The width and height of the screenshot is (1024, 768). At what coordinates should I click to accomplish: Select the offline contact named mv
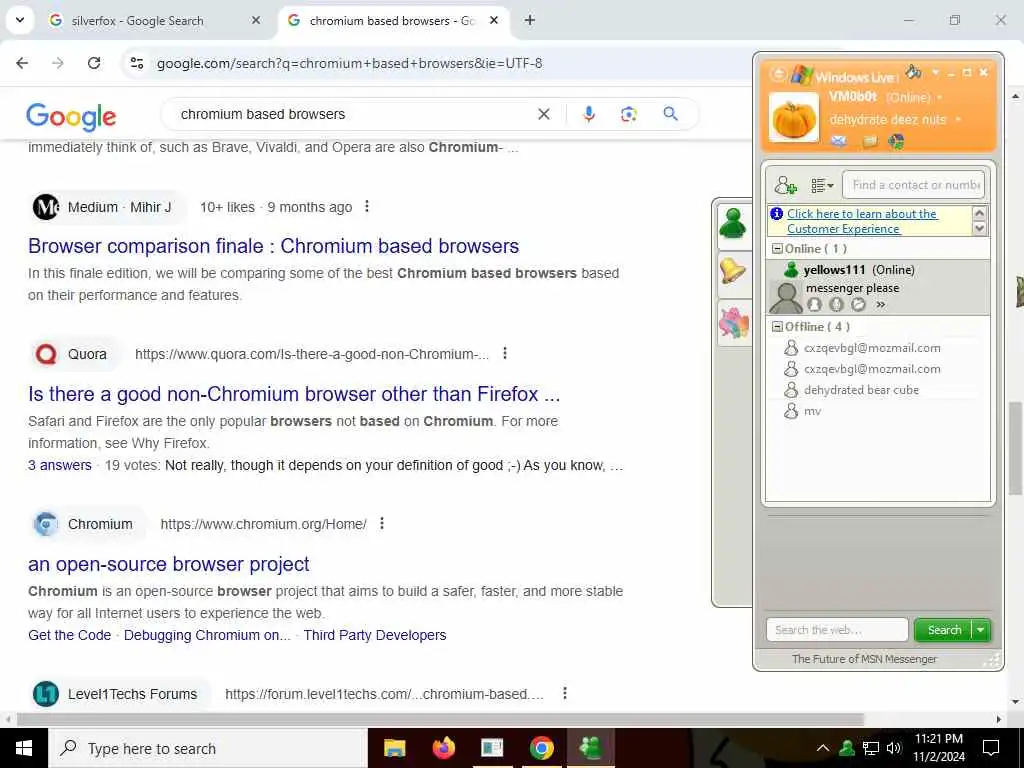pyautogui.click(x=812, y=411)
